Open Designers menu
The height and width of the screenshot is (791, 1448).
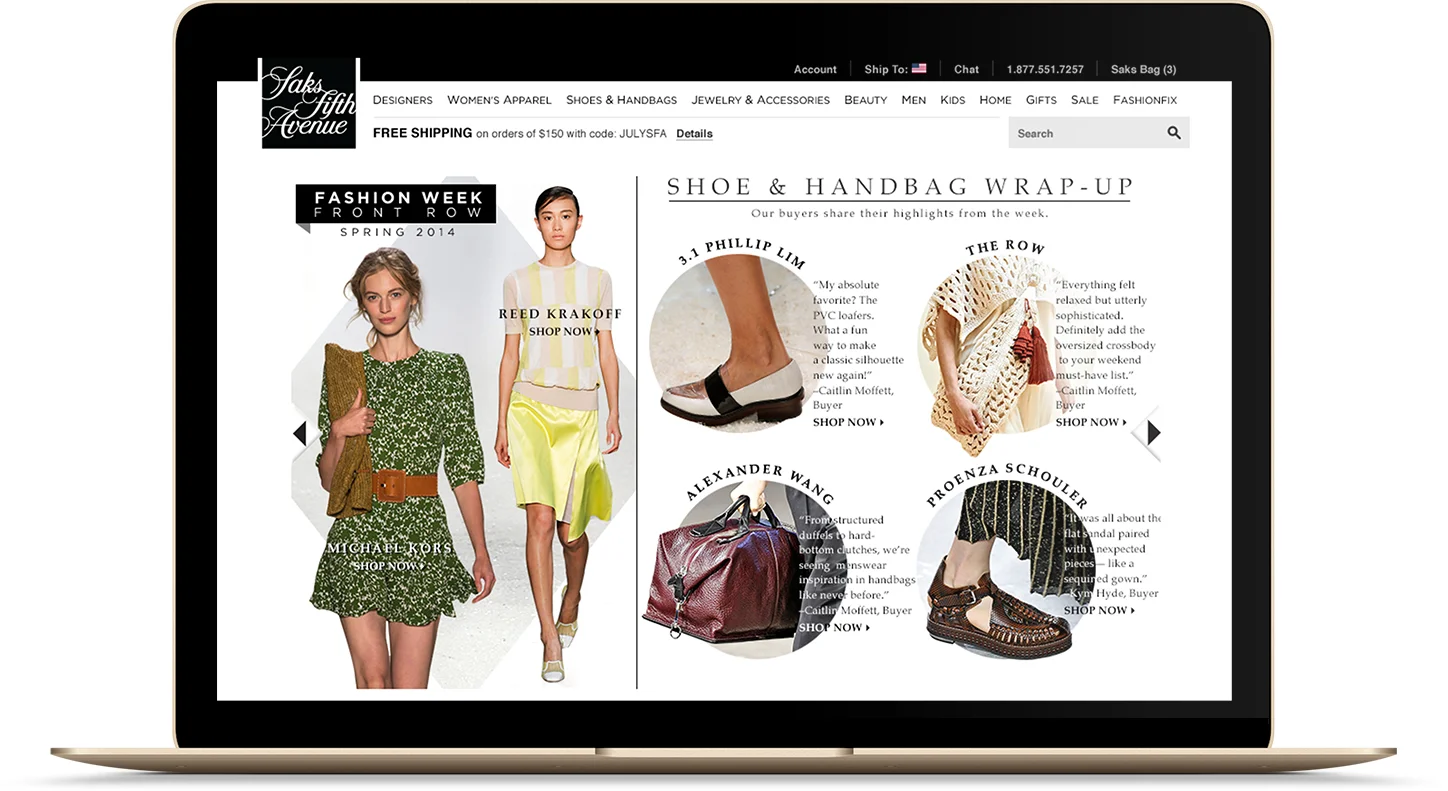coord(402,100)
